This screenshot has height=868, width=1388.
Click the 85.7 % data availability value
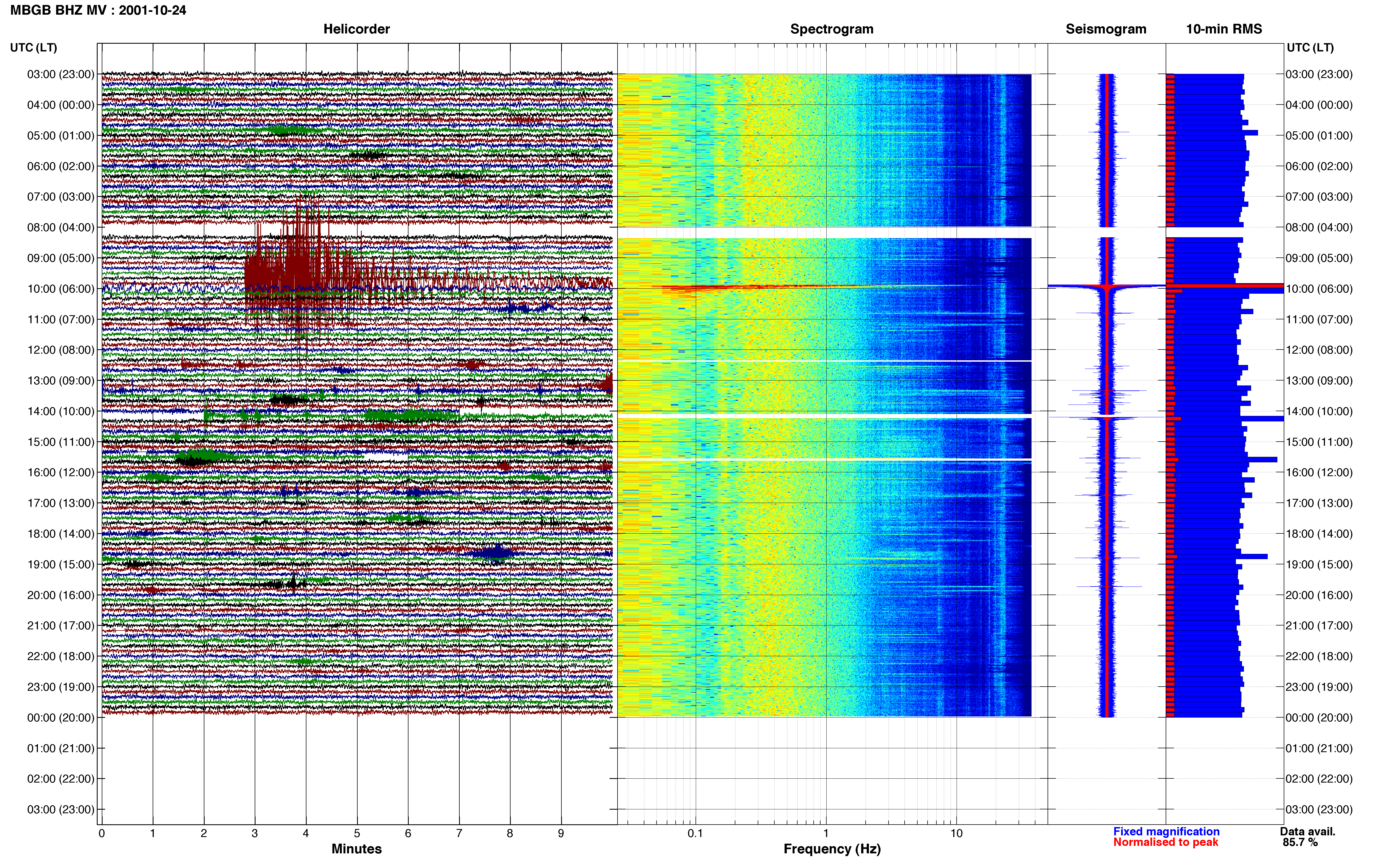coord(1300,842)
